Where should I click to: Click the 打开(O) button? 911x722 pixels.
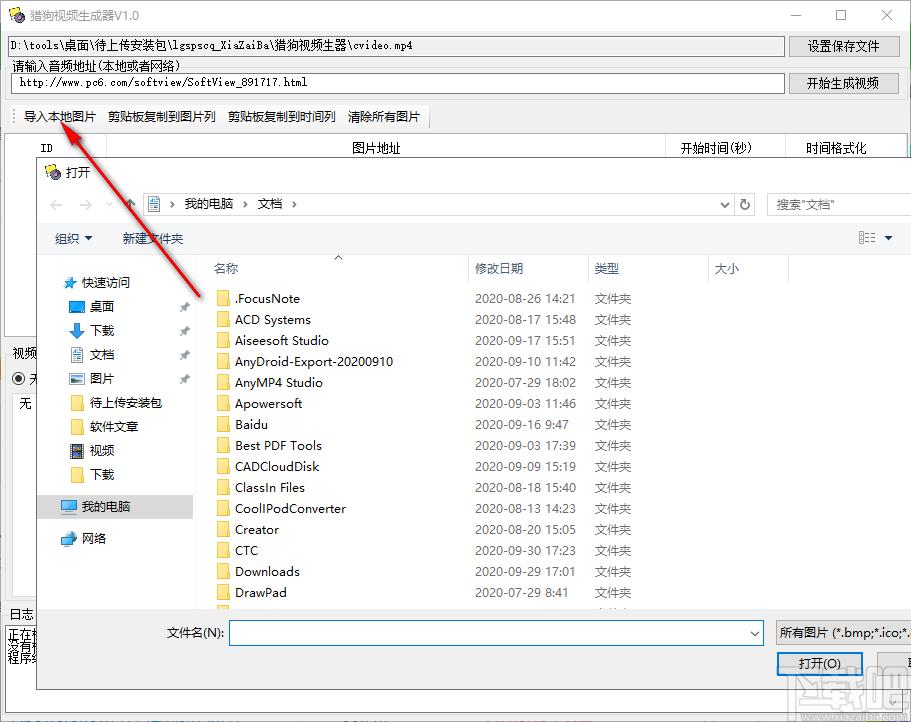click(819, 663)
